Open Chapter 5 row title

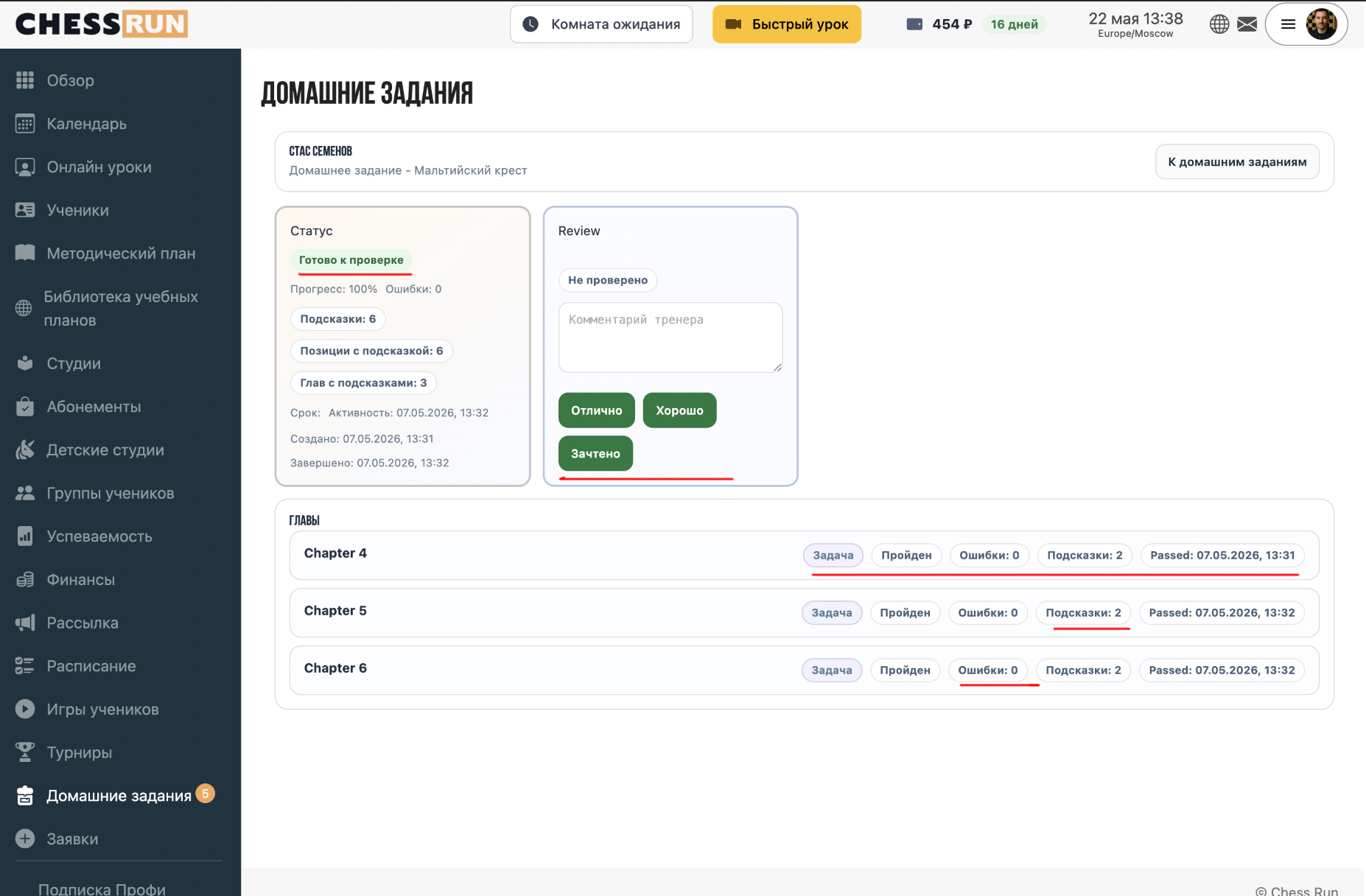click(335, 611)
